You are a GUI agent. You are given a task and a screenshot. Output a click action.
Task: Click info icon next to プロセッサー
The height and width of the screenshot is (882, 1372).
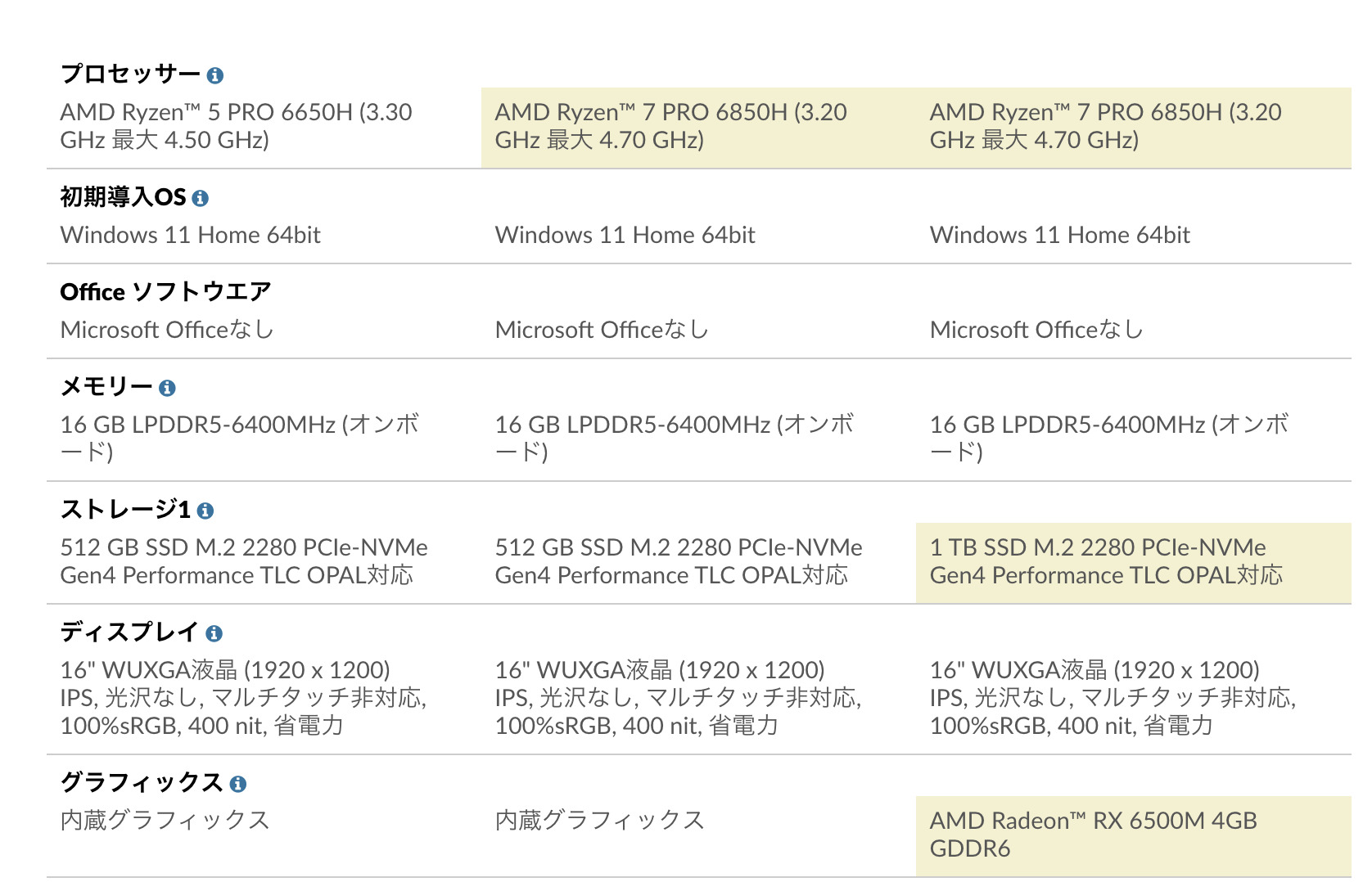coord(215,75)
